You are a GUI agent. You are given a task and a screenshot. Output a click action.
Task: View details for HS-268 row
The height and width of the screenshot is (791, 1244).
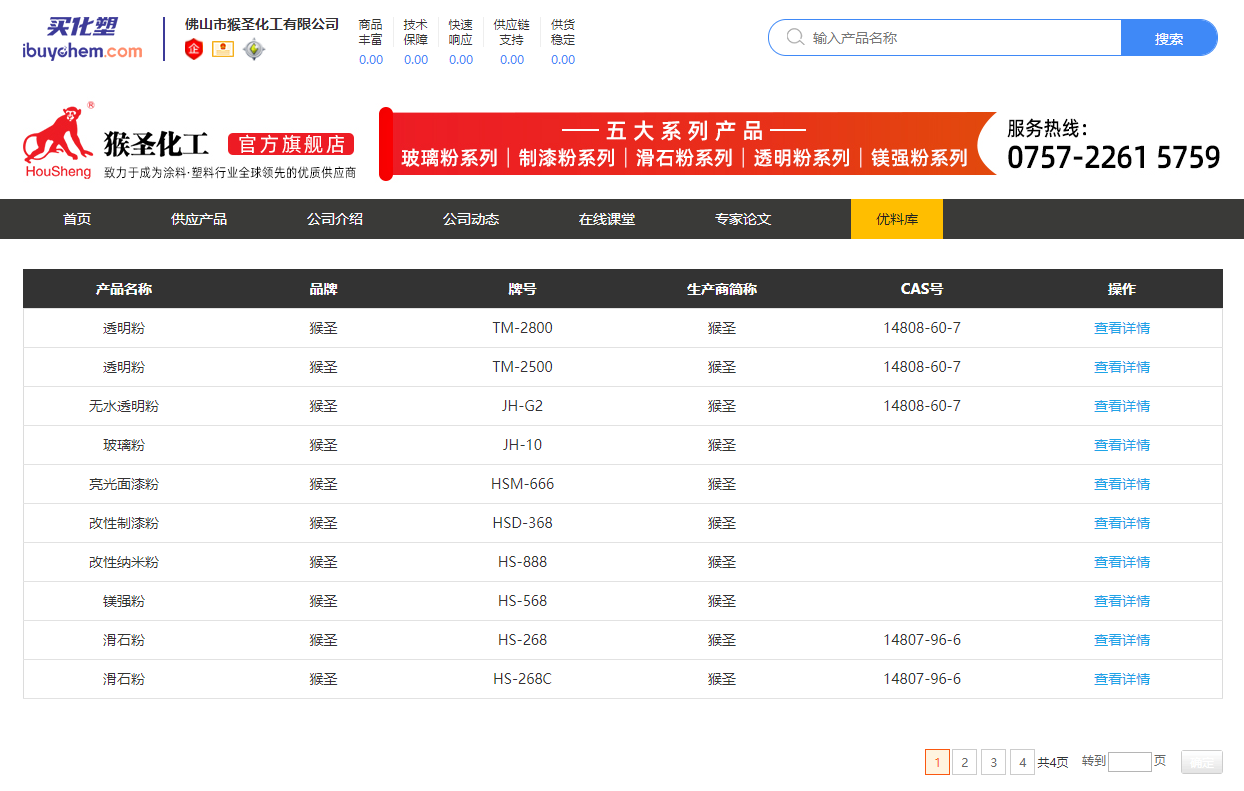pos(1122,640)
